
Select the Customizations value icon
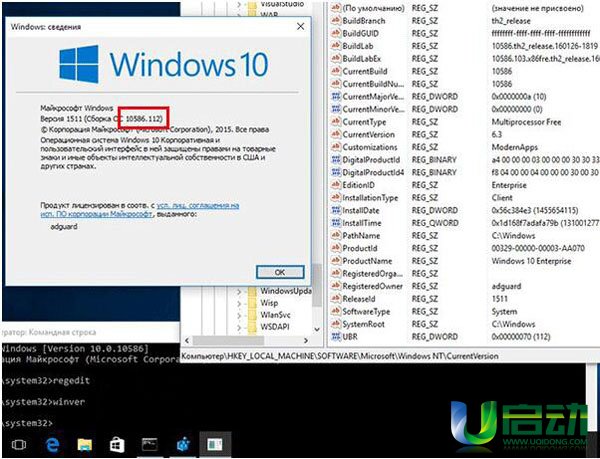(336, 147)
